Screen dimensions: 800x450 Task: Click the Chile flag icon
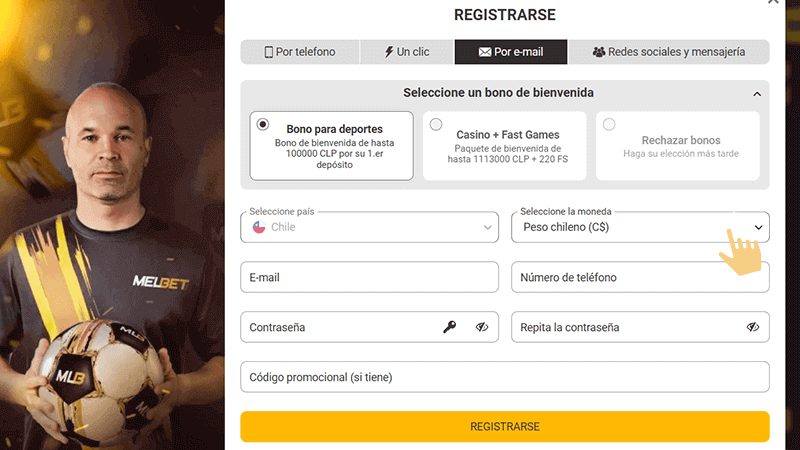[258, 227]
